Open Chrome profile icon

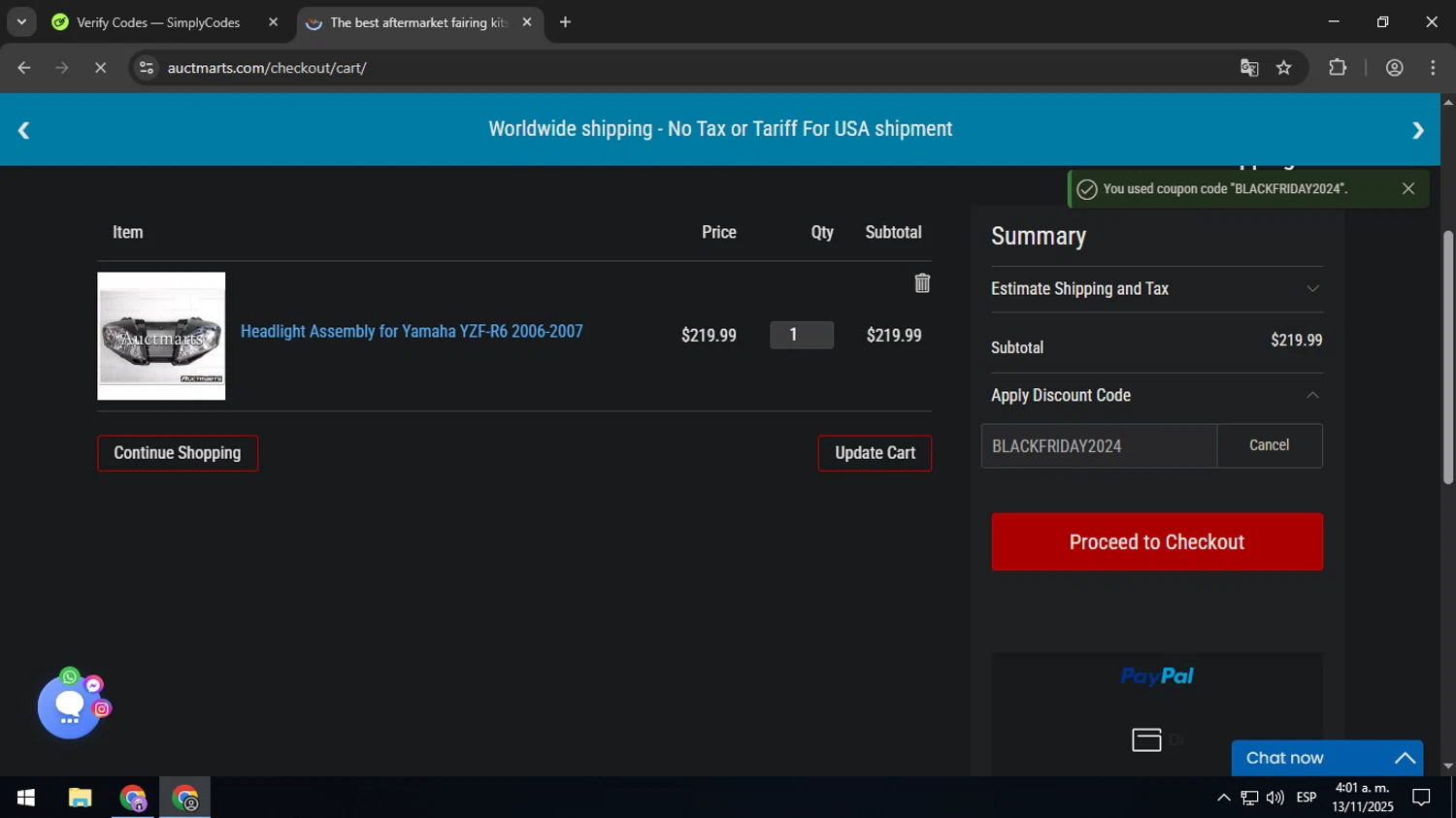[x=1395, y=68]
